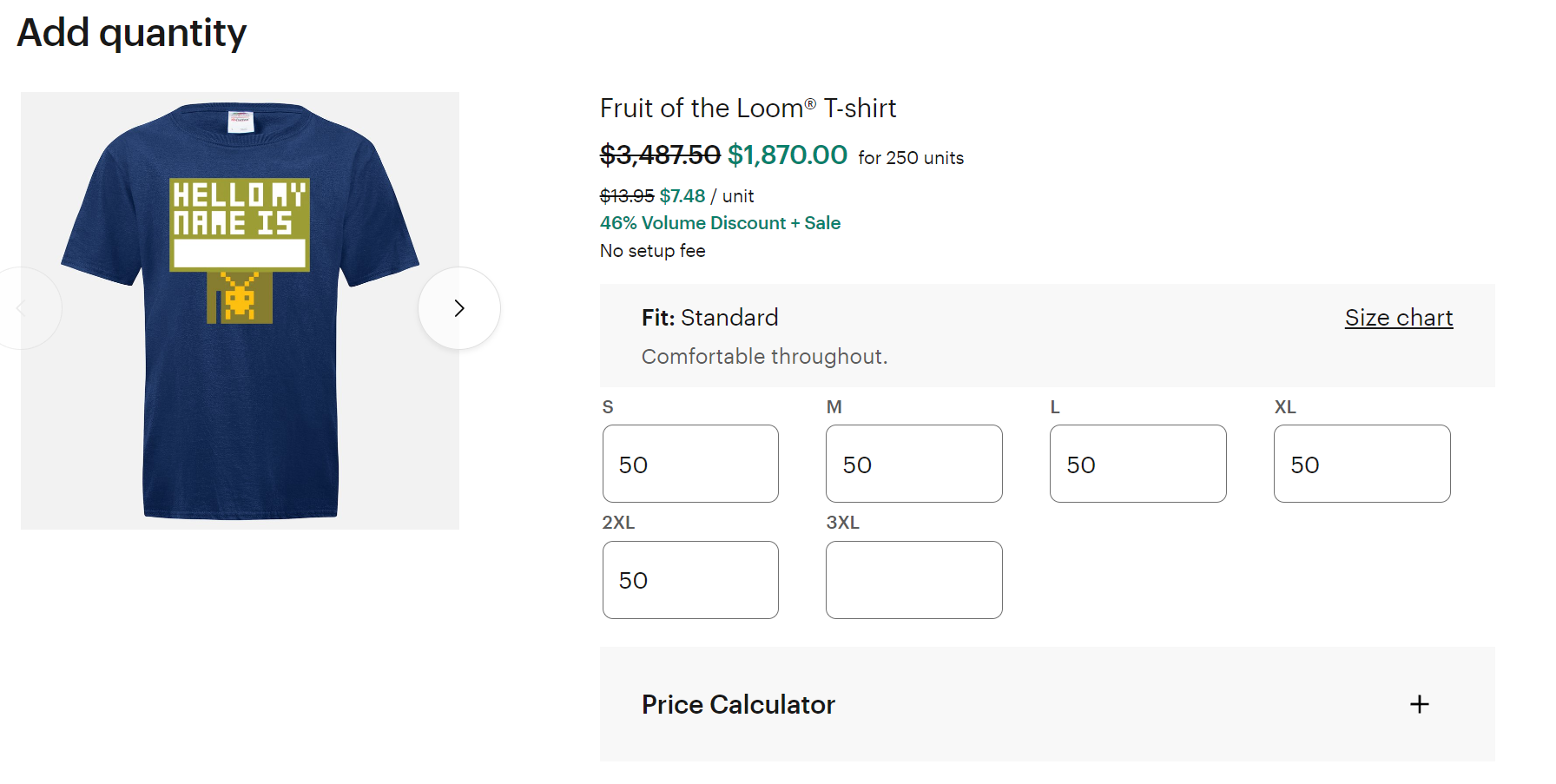Click the crossed-out $3,487.50 original price
1556x784 pixels.
coord(660,155)
